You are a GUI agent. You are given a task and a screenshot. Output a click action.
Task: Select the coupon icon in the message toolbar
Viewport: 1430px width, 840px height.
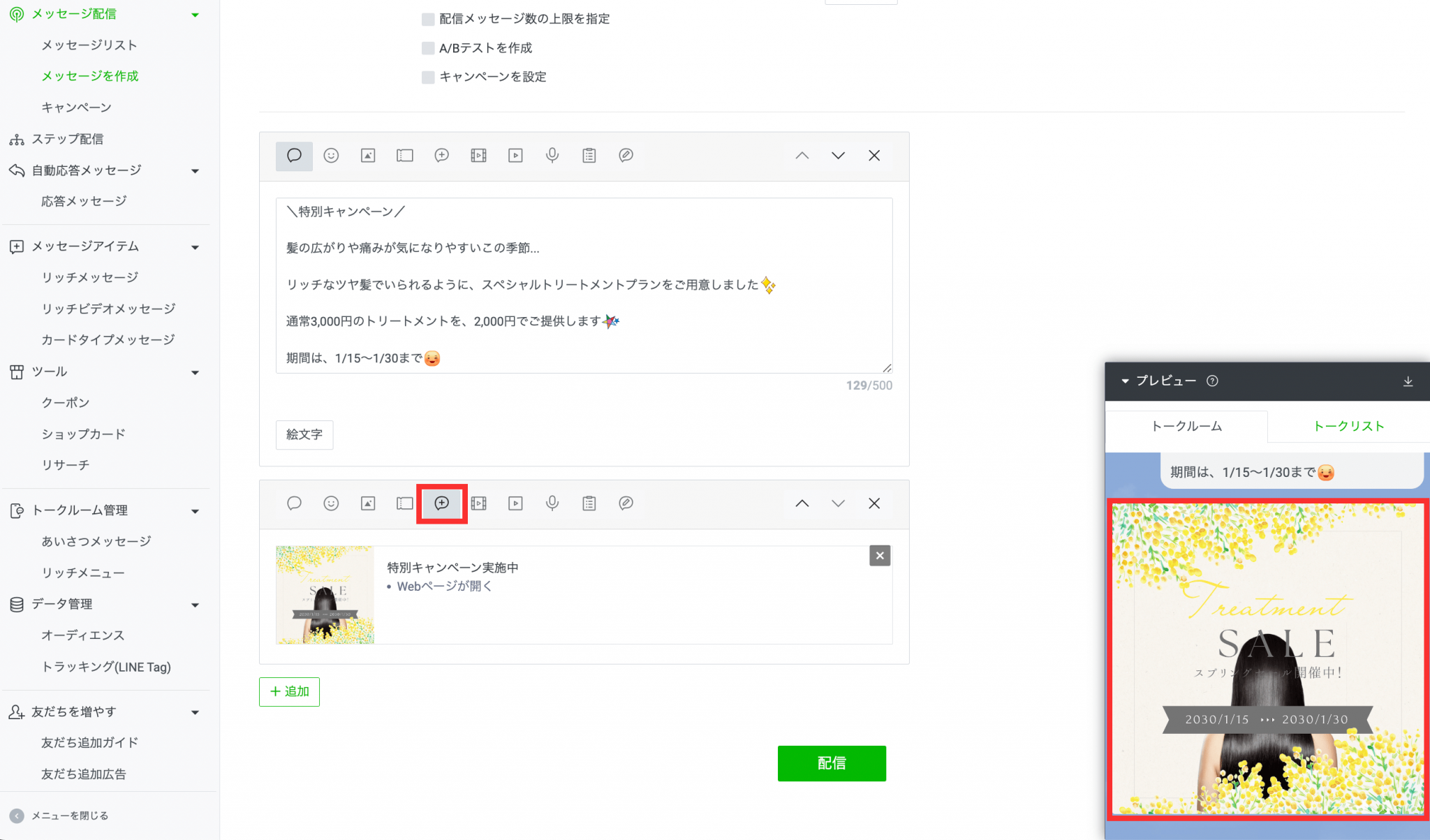(x=404, y=156)
